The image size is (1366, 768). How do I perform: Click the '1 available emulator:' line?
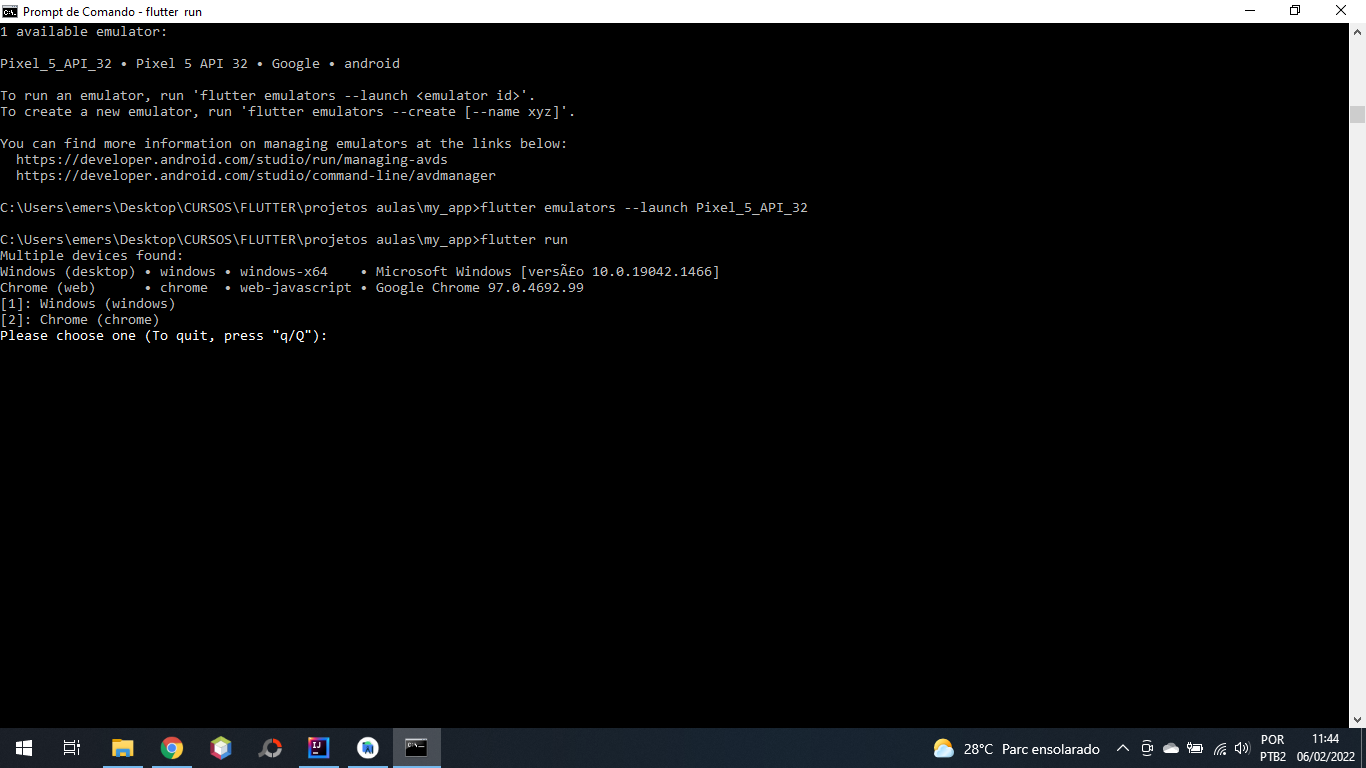[x=84, y=32]
